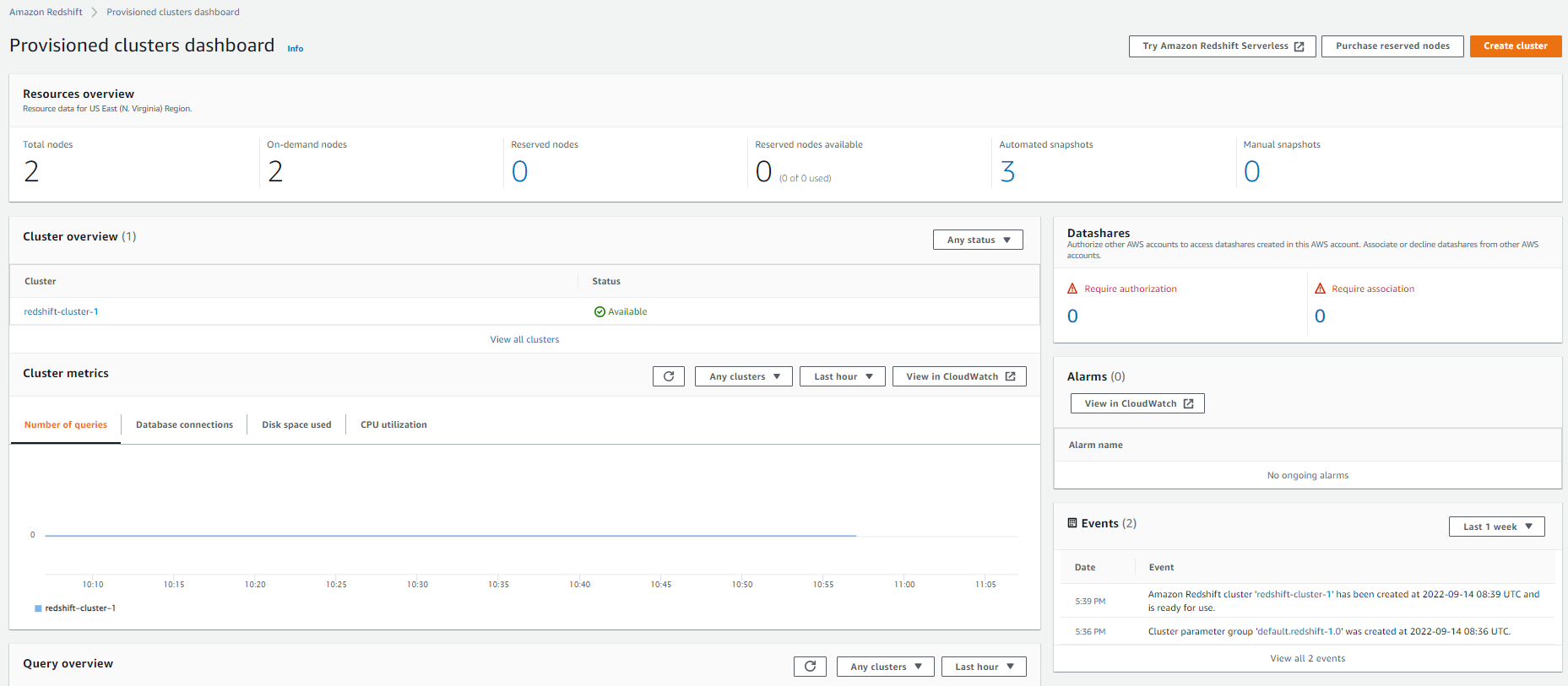Click the No ongoing alarms message
Screen dimensions: 1568x686
1307,475
